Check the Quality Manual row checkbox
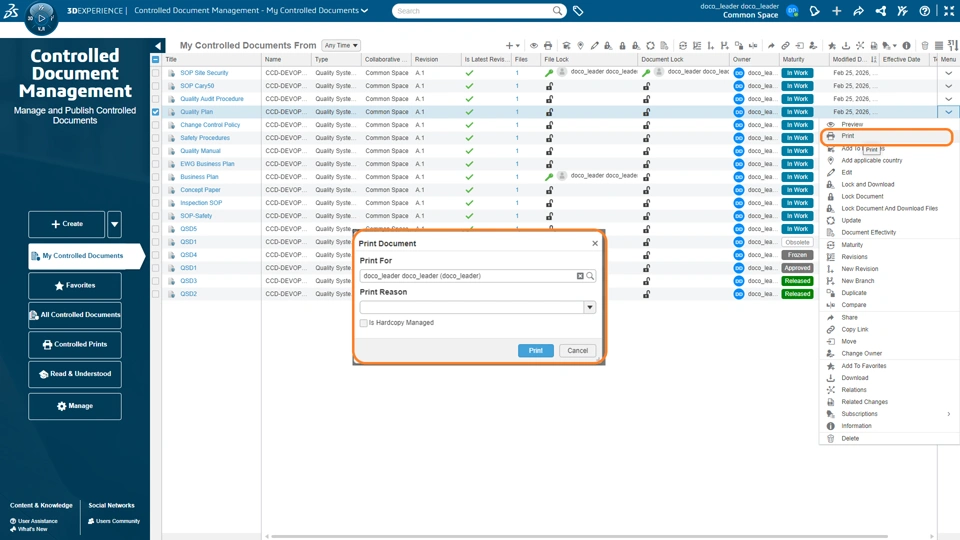Image resolution: width=960 pixels, height=540 pixels. click(x=156, y=151)
